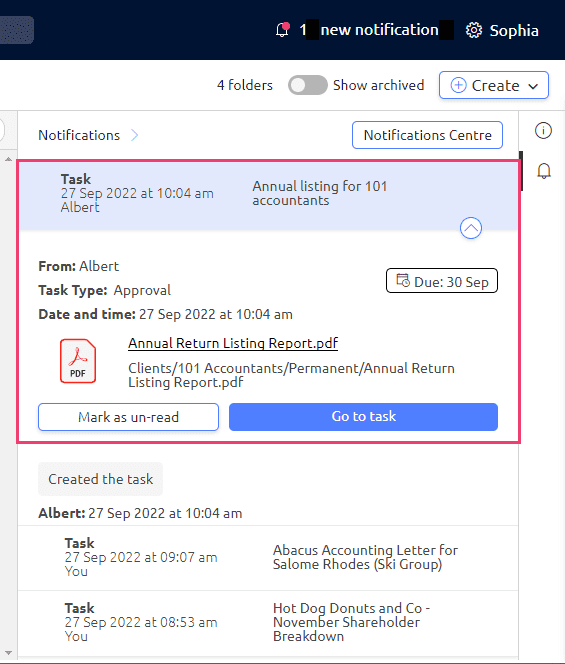This screenshot has height=664, width=565.
Task: Click the 1 new notification text
Action: point(369,30)
